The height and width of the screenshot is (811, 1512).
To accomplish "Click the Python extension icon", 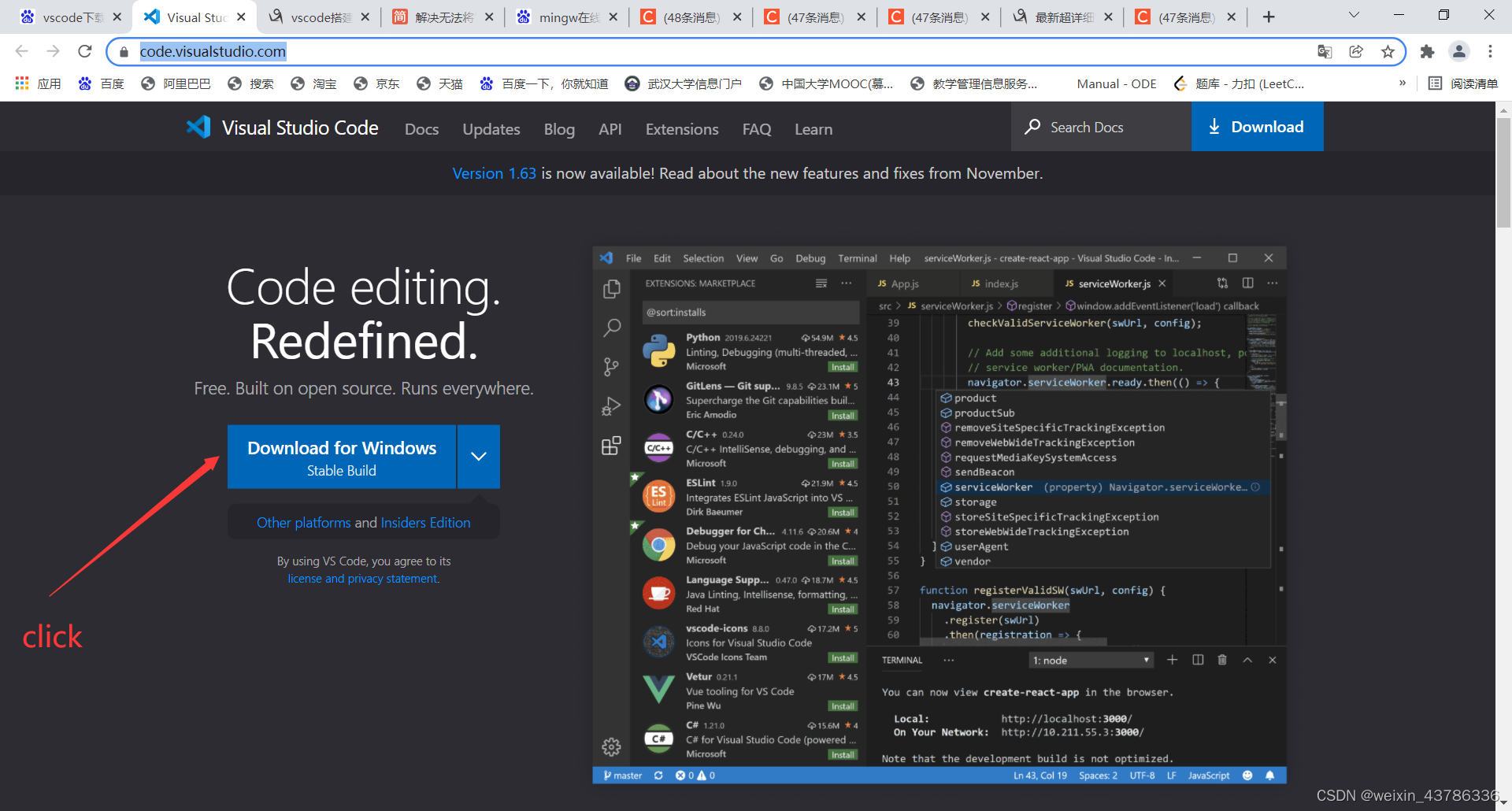I will click(658, 351).
